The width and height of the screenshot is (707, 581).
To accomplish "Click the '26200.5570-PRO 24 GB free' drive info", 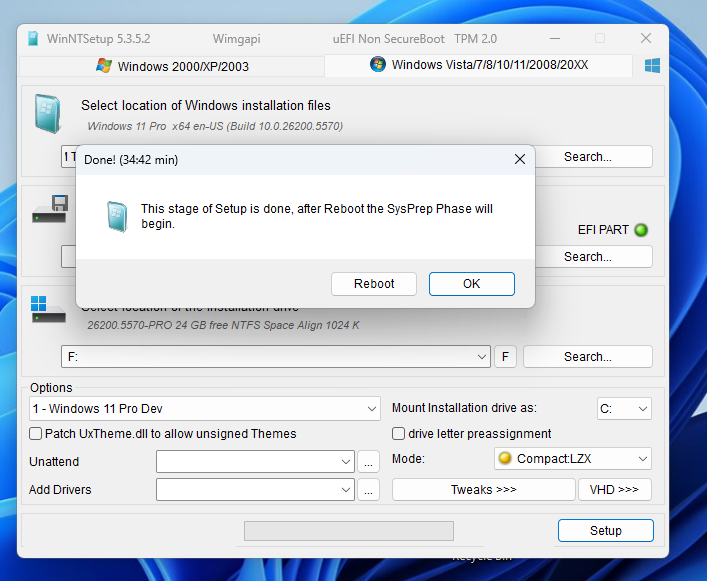I will click(223, 325).
